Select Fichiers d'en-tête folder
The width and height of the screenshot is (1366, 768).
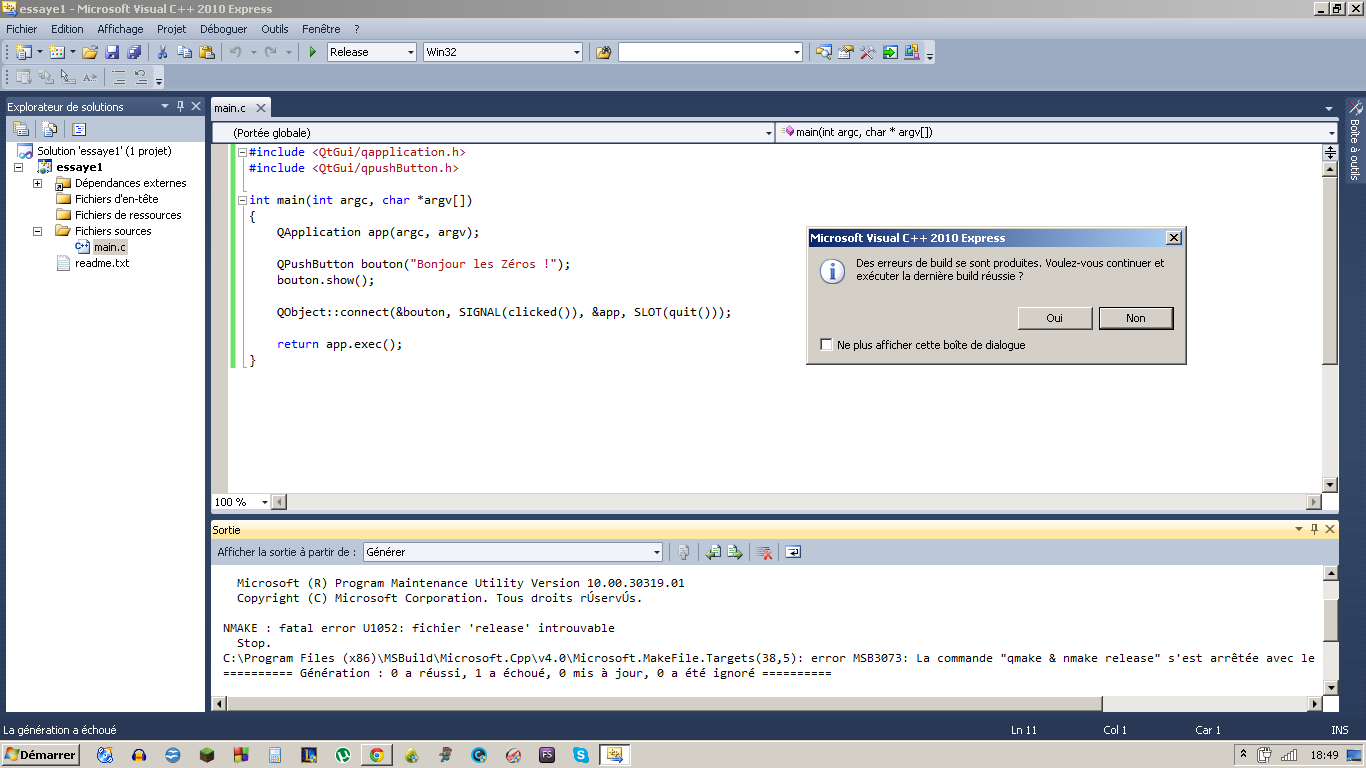(116, 199)
